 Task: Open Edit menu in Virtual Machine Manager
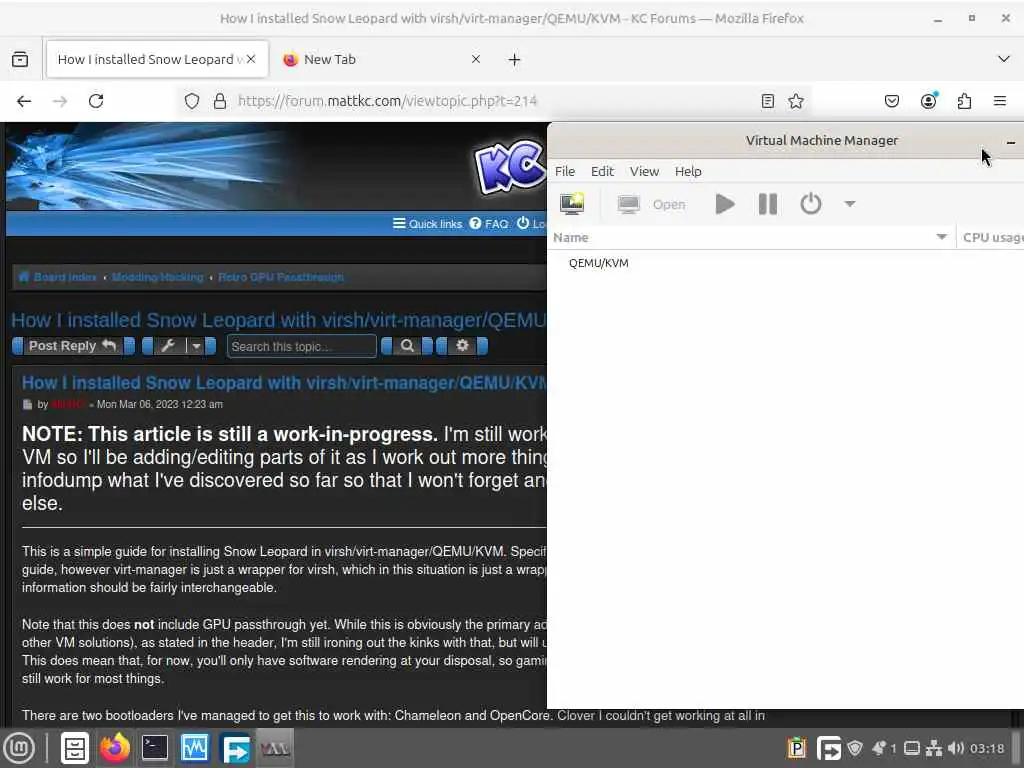(602, 171)
